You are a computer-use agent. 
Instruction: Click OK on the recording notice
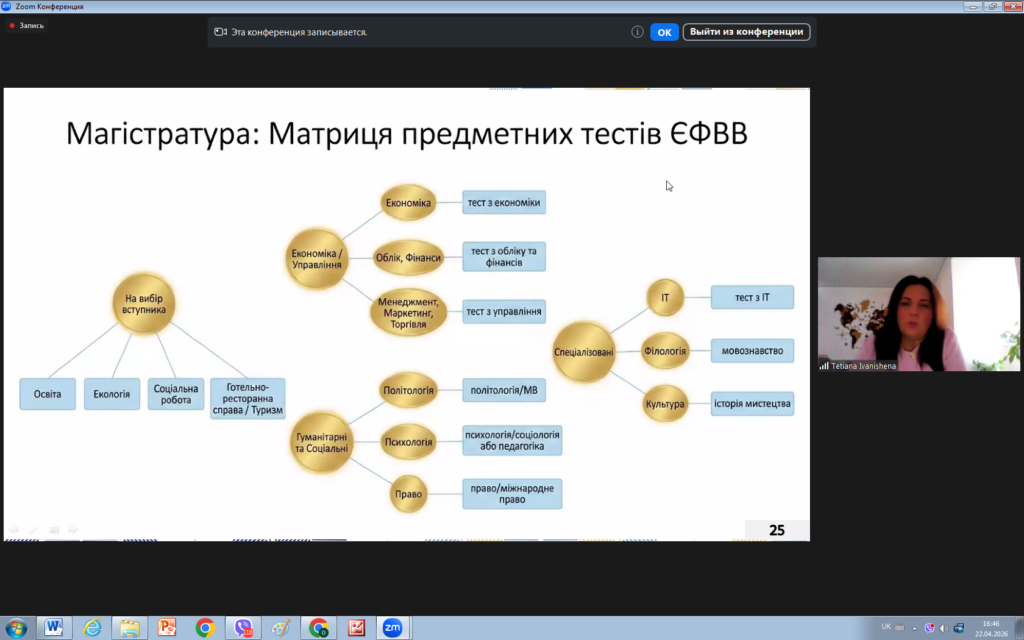tap(664, 32)
